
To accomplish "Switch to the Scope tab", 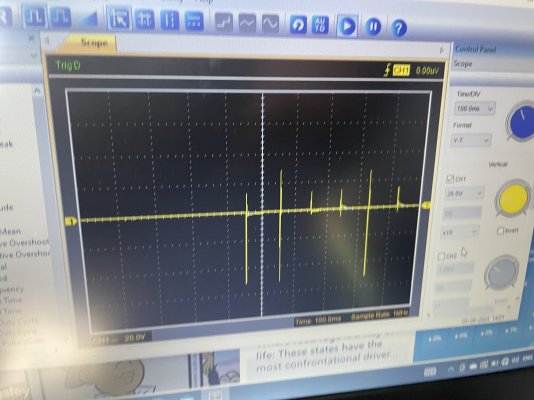I will pos(89,43).
